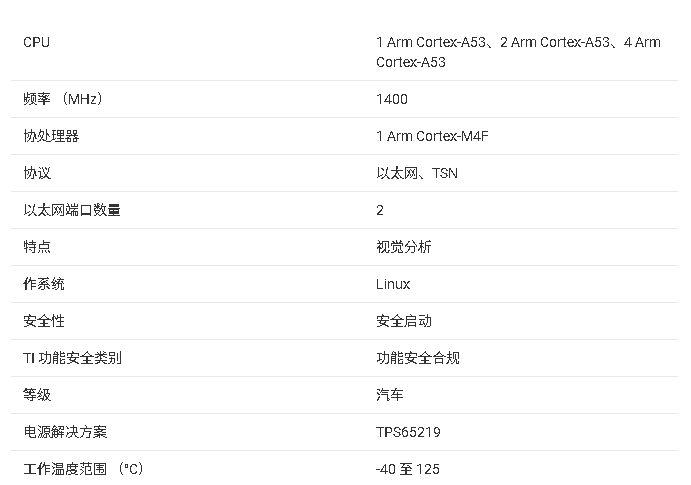Click the CPU row label

click(36, 42)
